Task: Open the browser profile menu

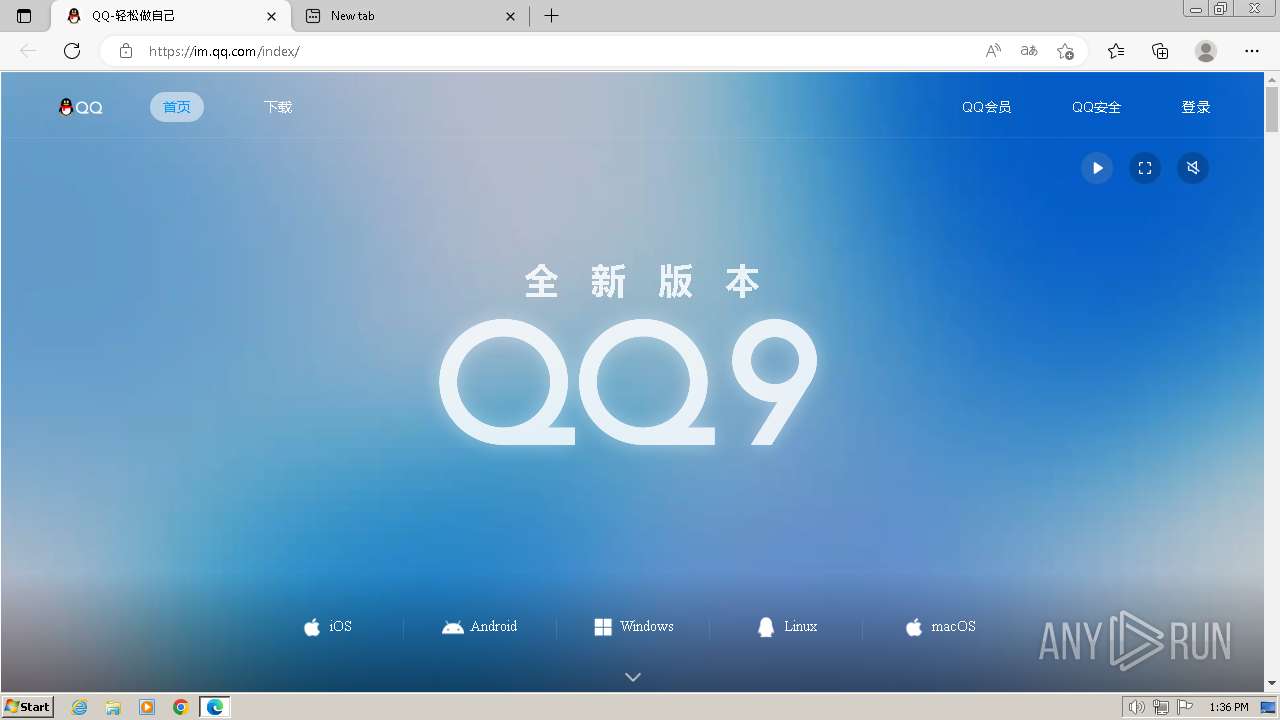Action: (1206, 51)
